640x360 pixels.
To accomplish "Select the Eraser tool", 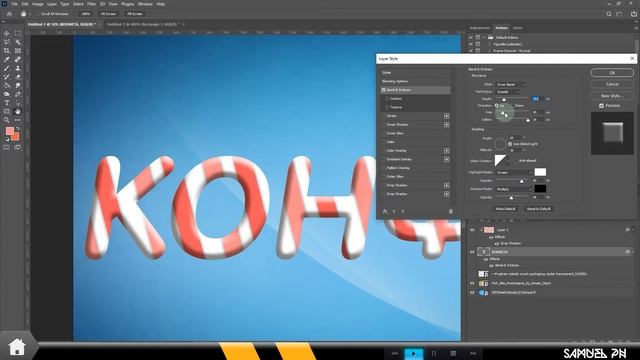I will pos(18,77).
